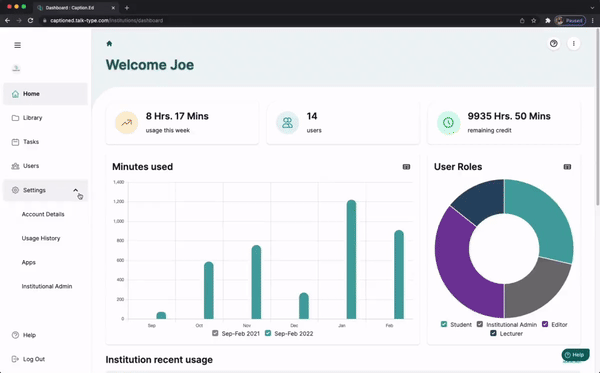Open Minutes used chart table view icon

click(406, 167)
